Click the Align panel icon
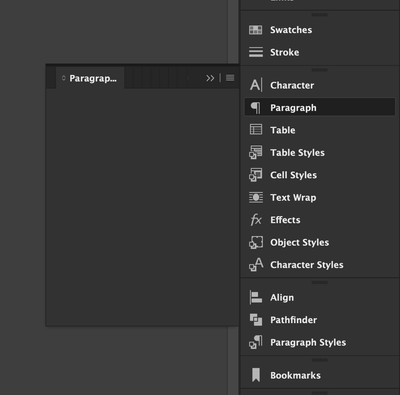The width and height of the screenshot is (400, 395). 256,297
